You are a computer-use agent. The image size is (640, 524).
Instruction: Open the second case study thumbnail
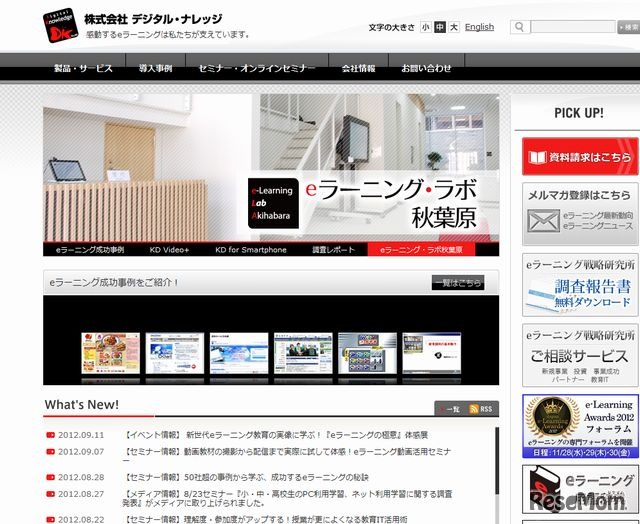pyautogui.click(x=175, y=353)
